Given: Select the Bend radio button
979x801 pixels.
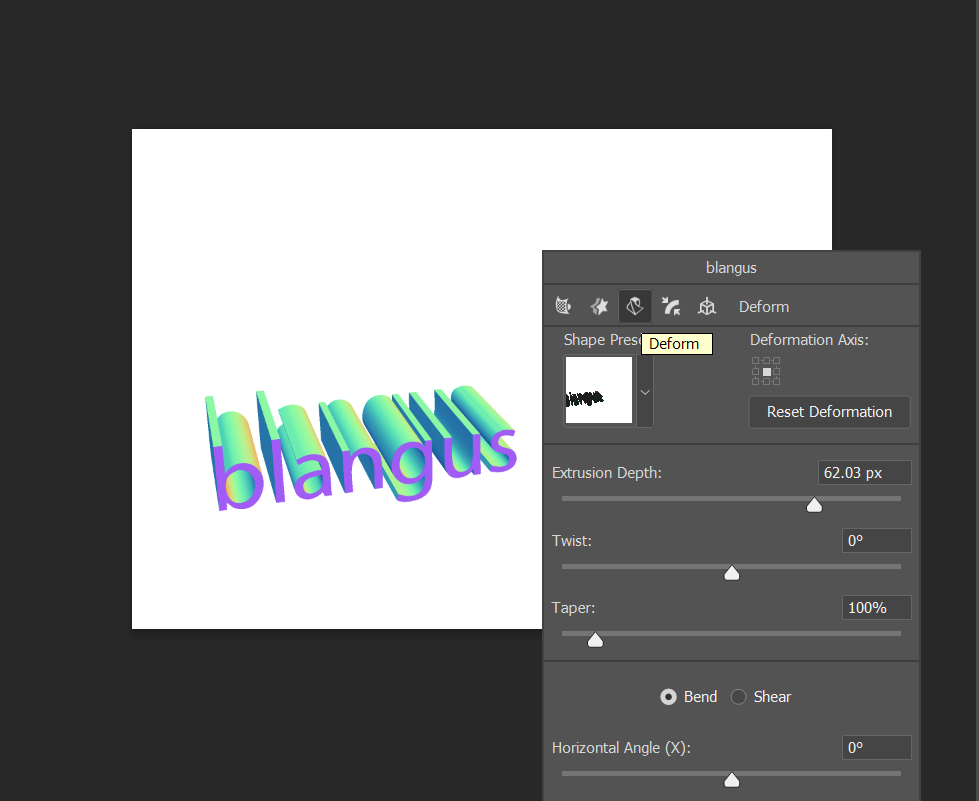Looking at the screenshot, I should (668, 697).
